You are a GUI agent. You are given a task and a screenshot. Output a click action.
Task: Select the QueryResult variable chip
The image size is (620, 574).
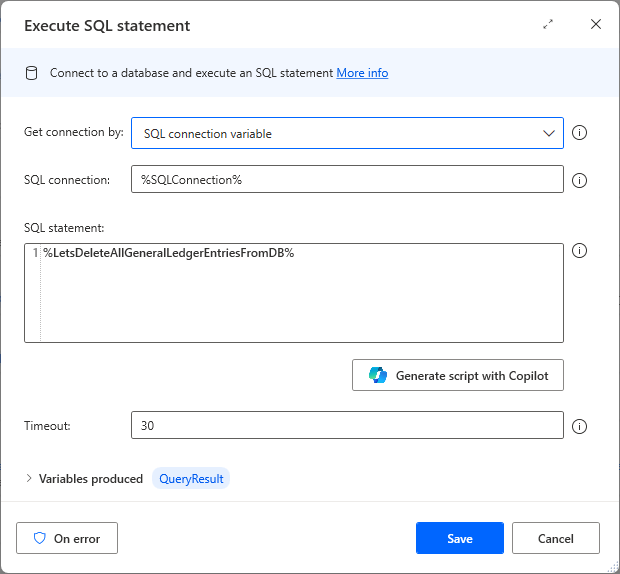point(191,479)
